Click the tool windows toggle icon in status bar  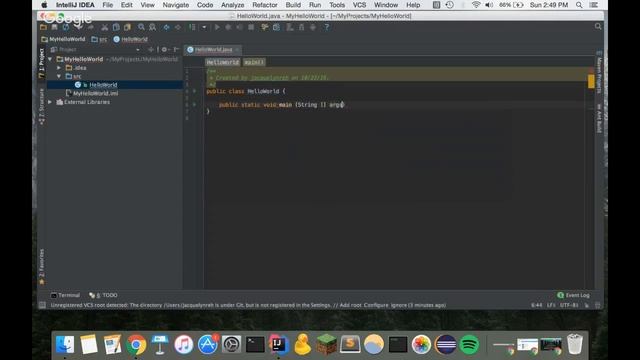click(42, 305)
